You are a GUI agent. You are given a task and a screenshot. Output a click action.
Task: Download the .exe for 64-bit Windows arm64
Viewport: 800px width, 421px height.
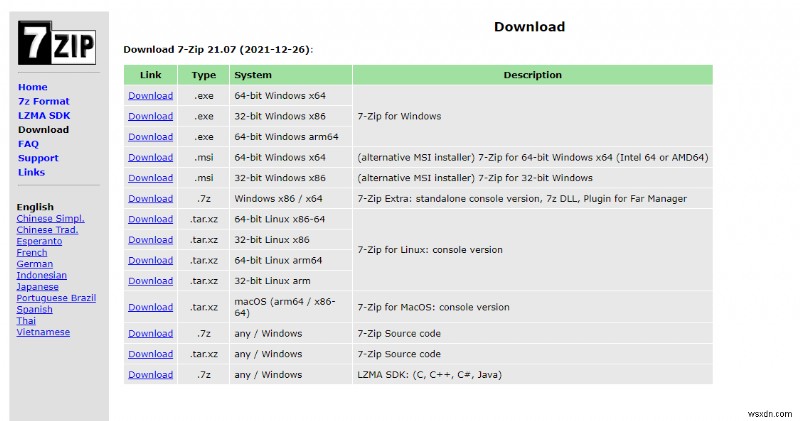tap(151, 137)
